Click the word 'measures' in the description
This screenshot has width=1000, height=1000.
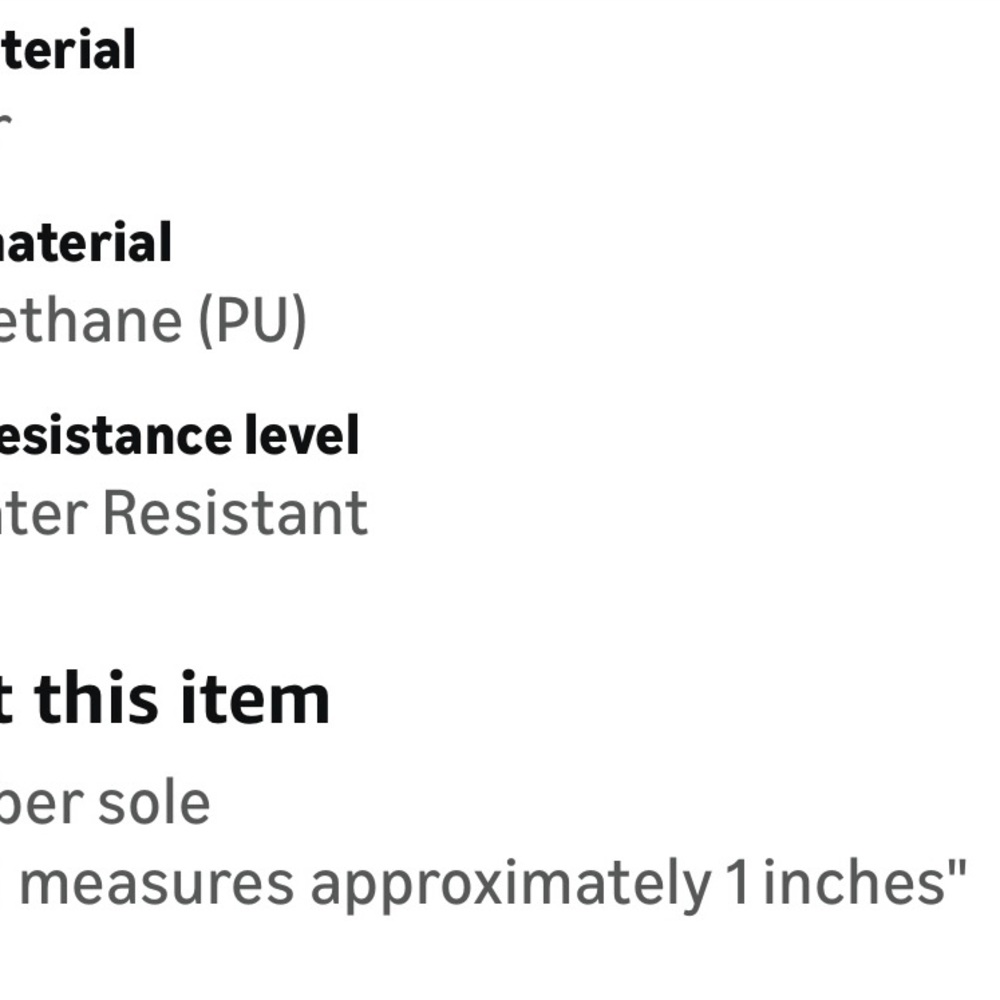pyautogui.click(x=156, y=882)
